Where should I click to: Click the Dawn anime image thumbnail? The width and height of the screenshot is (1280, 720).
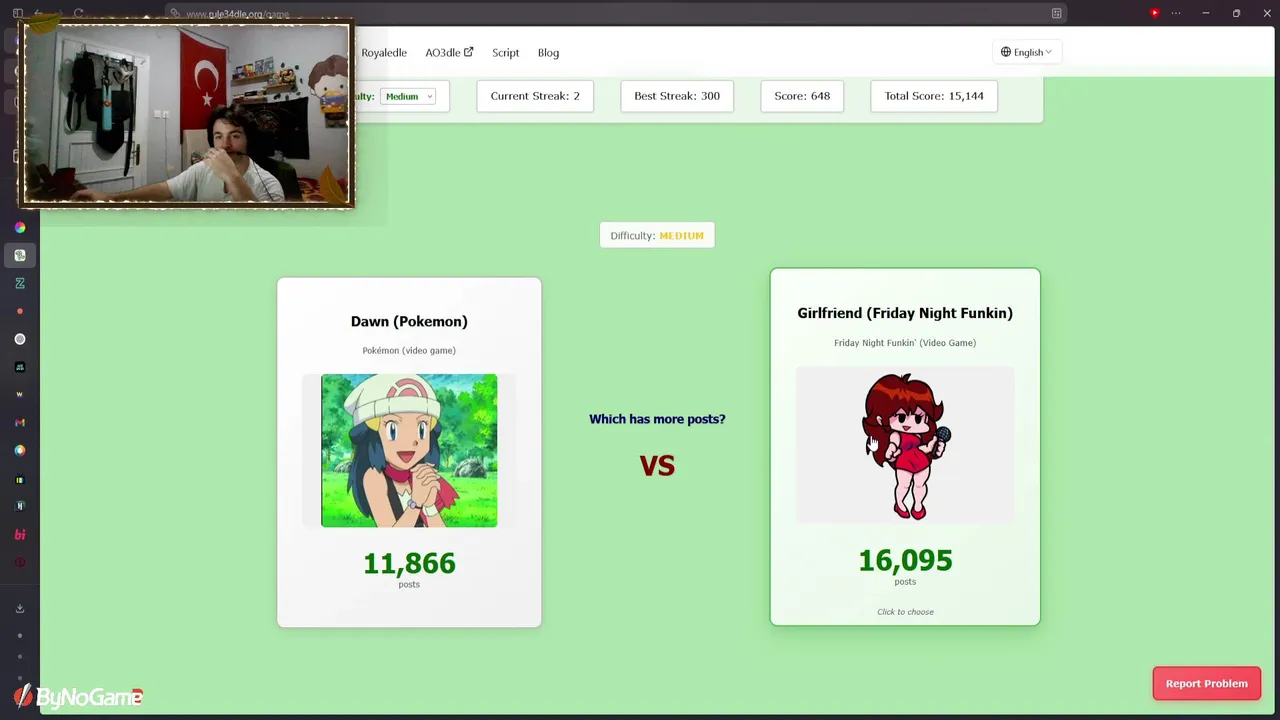tap(409, 450)
